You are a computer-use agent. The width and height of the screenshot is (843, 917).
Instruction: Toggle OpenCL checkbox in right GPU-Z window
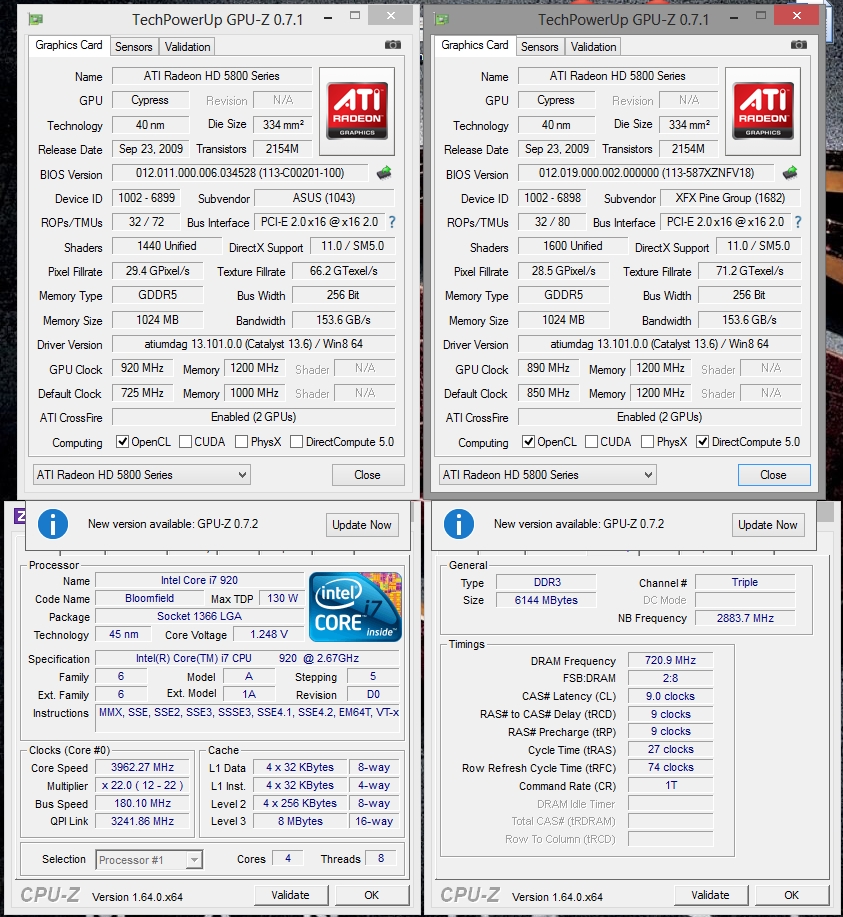tap(528, 442)
